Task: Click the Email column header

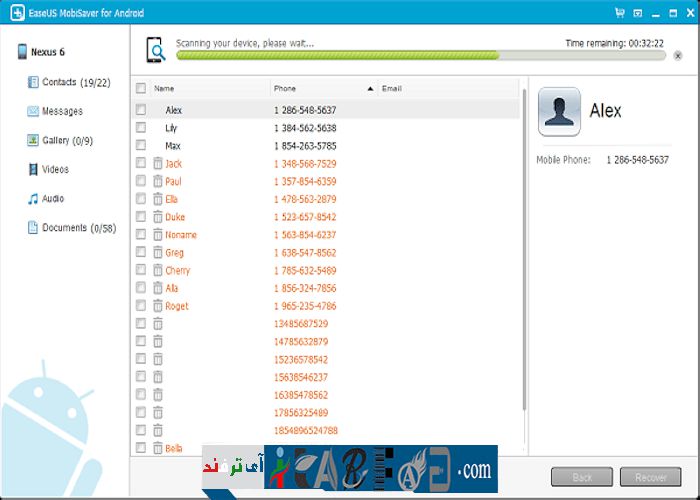Action: tap(440, 88)
